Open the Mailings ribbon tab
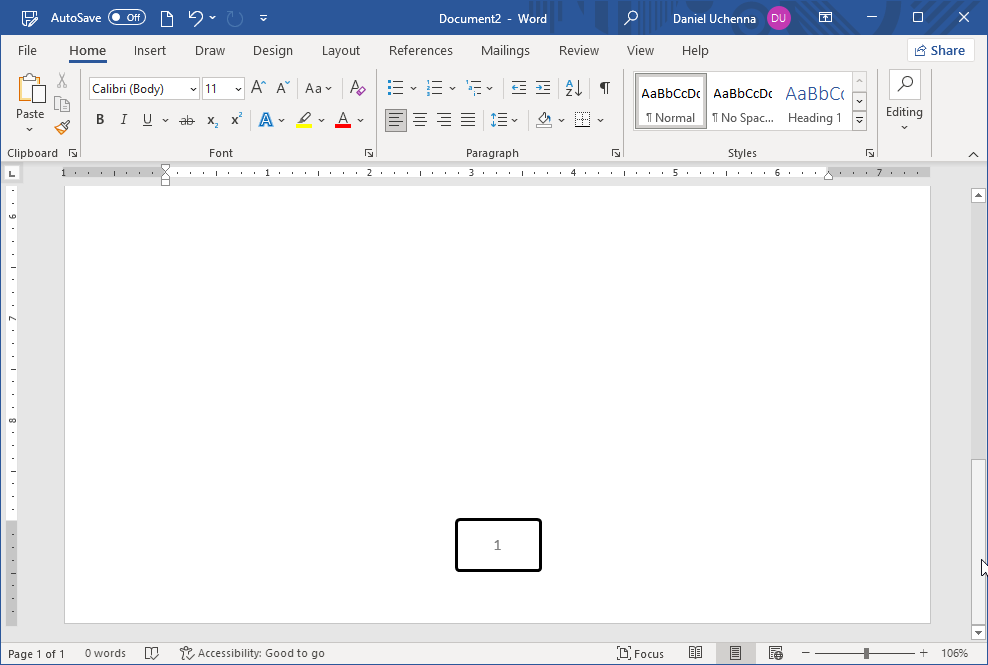988x665 pixels. pyautogui.click(x=505, y=51)
